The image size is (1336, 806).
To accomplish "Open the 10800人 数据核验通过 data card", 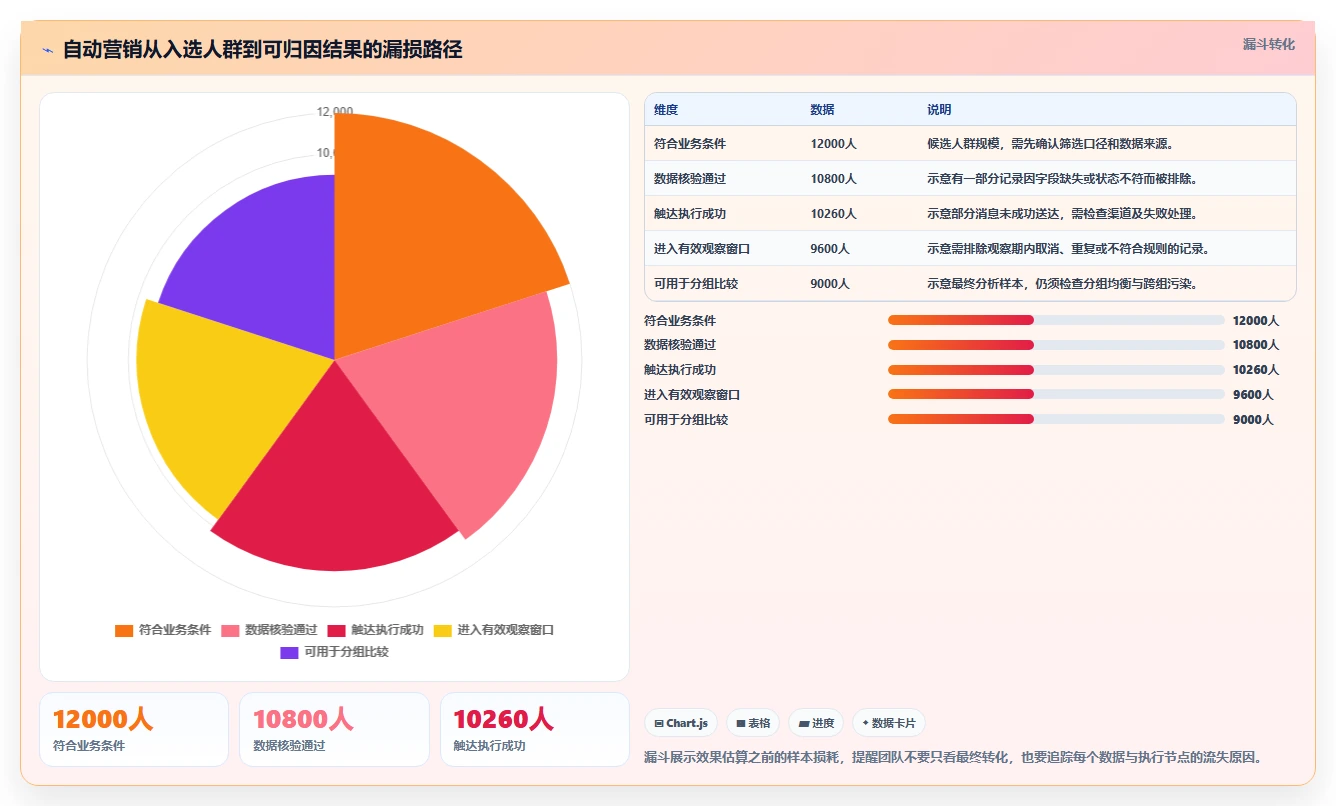I will pos(334,729).
